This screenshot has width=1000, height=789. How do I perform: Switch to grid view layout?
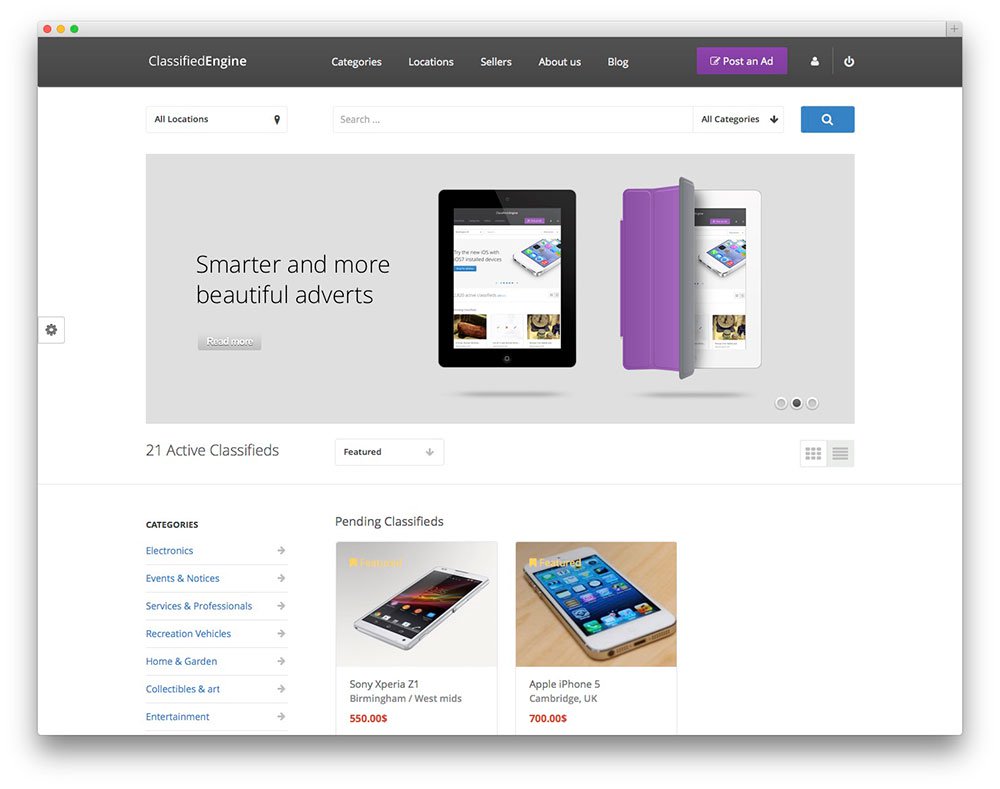click(x=813, y=453)
